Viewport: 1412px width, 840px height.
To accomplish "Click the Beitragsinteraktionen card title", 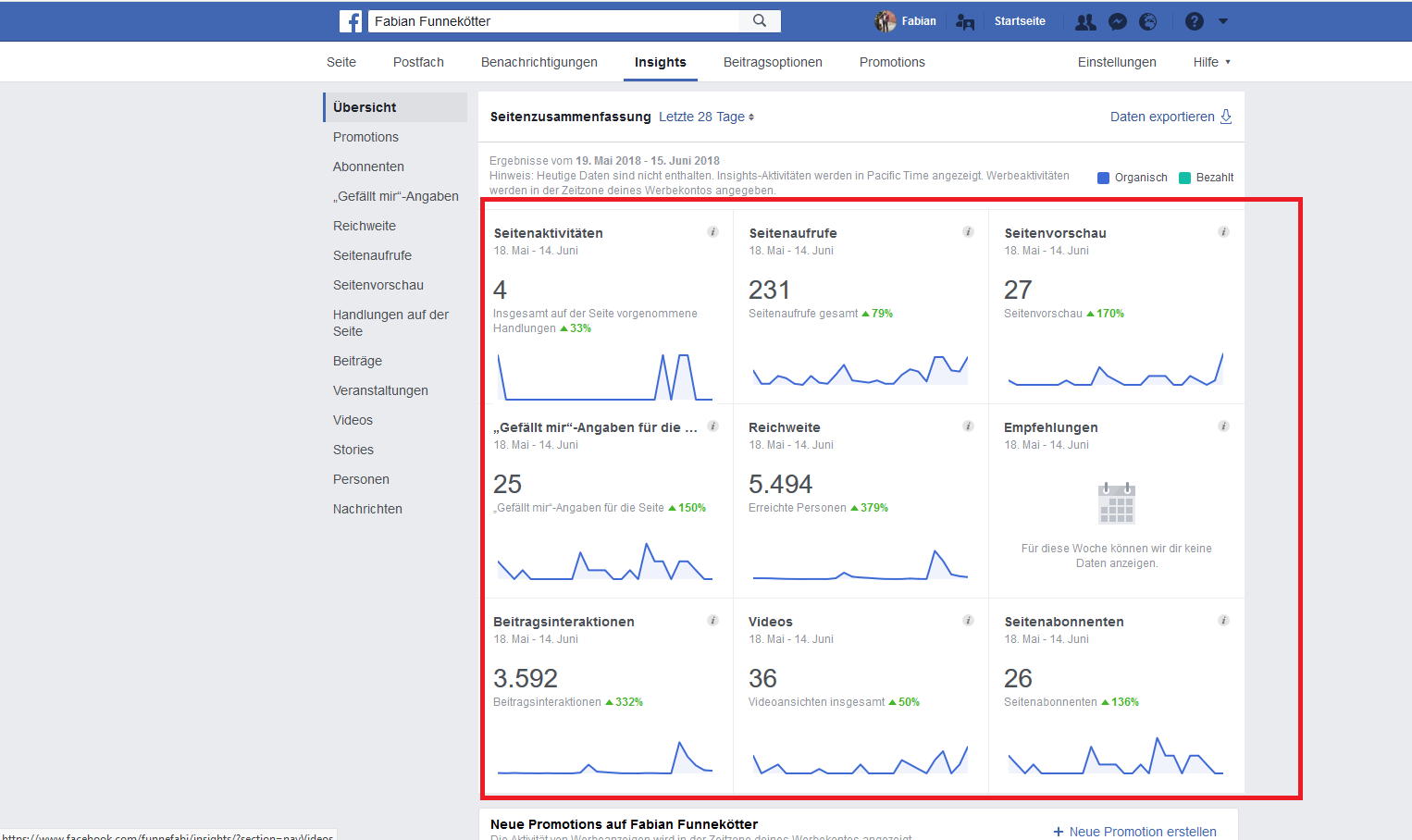I will pyautogui.click(x=564, y=622).
